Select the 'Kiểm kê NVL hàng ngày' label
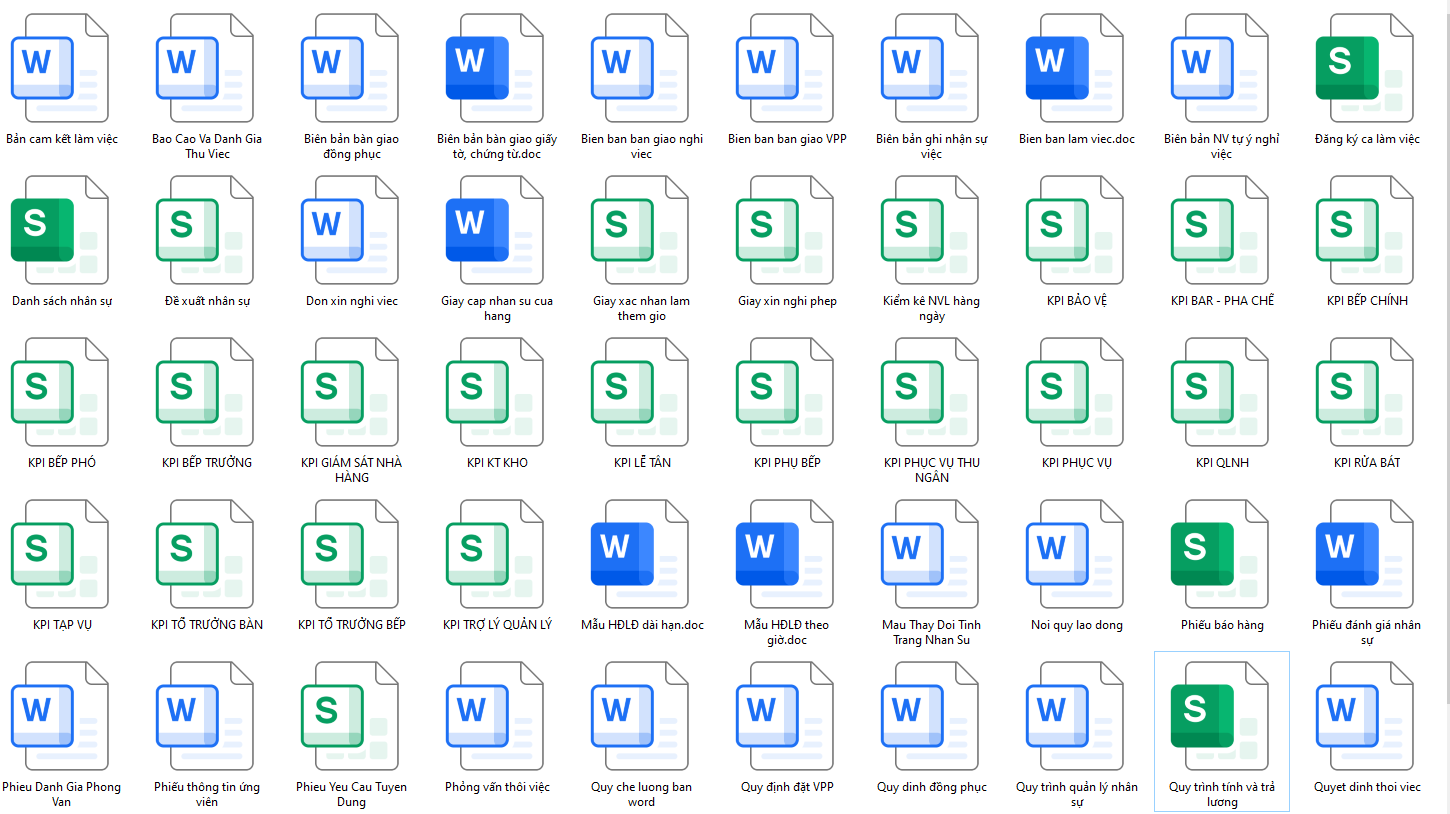The width and height of the screenshot is (1450, 814). click(932, 309)
